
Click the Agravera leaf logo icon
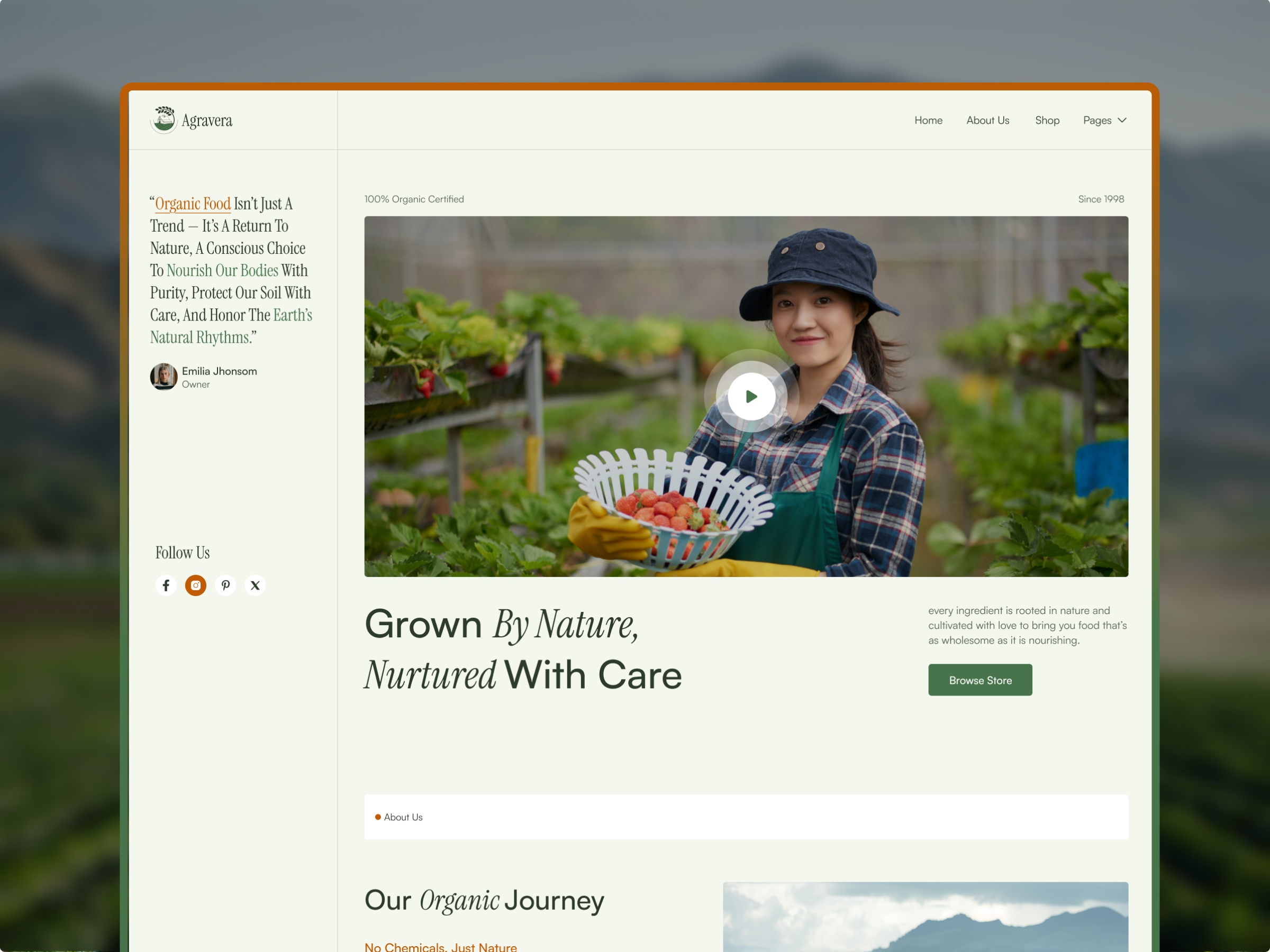click(x=164, y=120)
